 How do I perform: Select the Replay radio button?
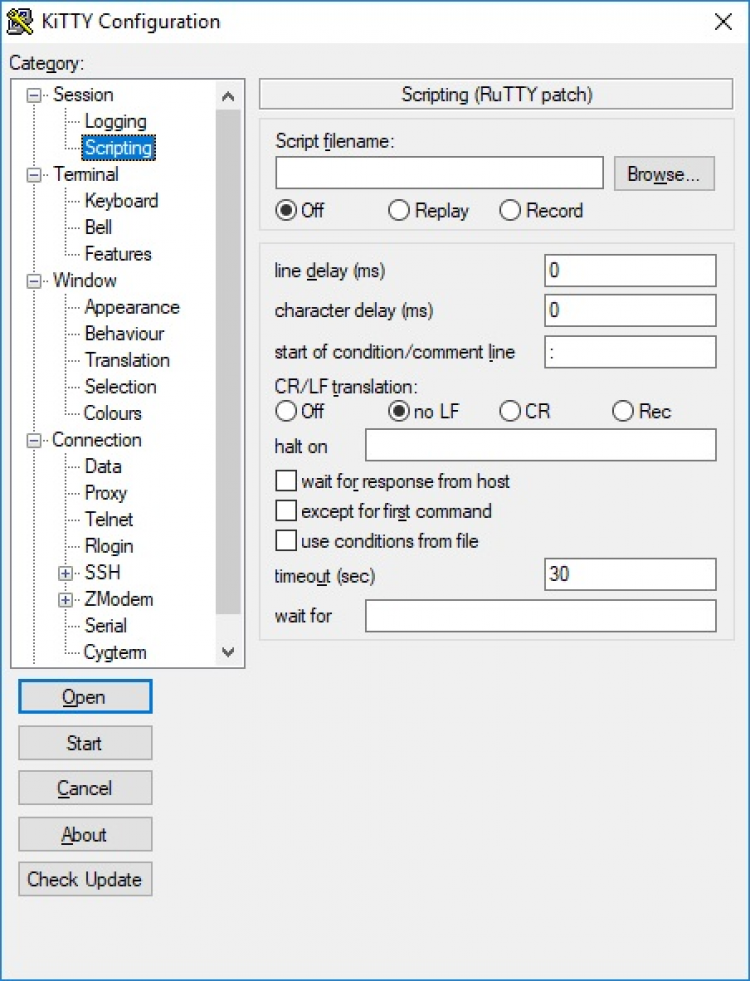click(x=399, y=211)
